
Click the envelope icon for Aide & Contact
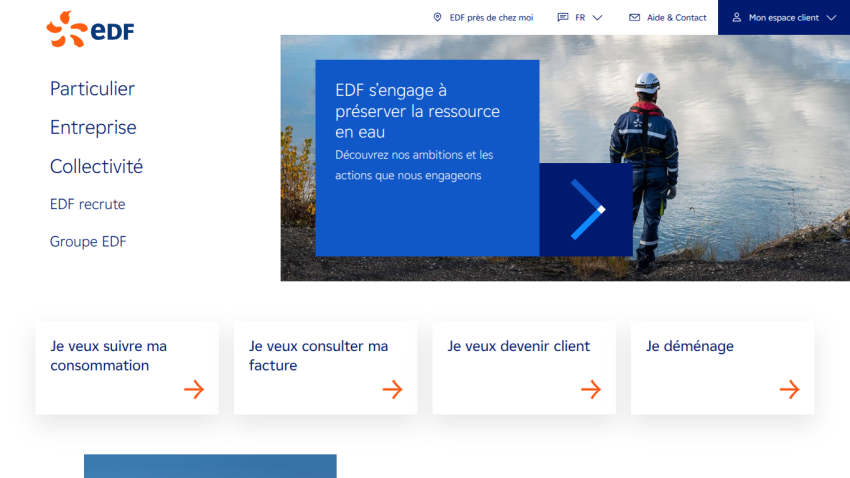click(x=634, y=17)
